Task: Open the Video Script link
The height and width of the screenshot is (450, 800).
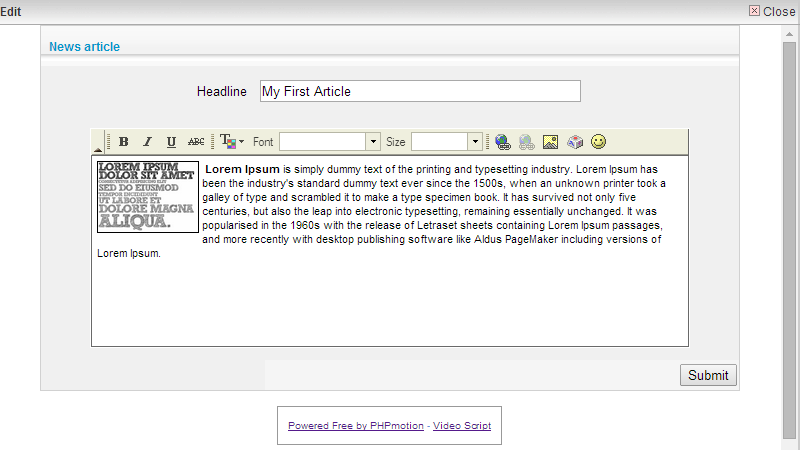Action: [462, 426]
